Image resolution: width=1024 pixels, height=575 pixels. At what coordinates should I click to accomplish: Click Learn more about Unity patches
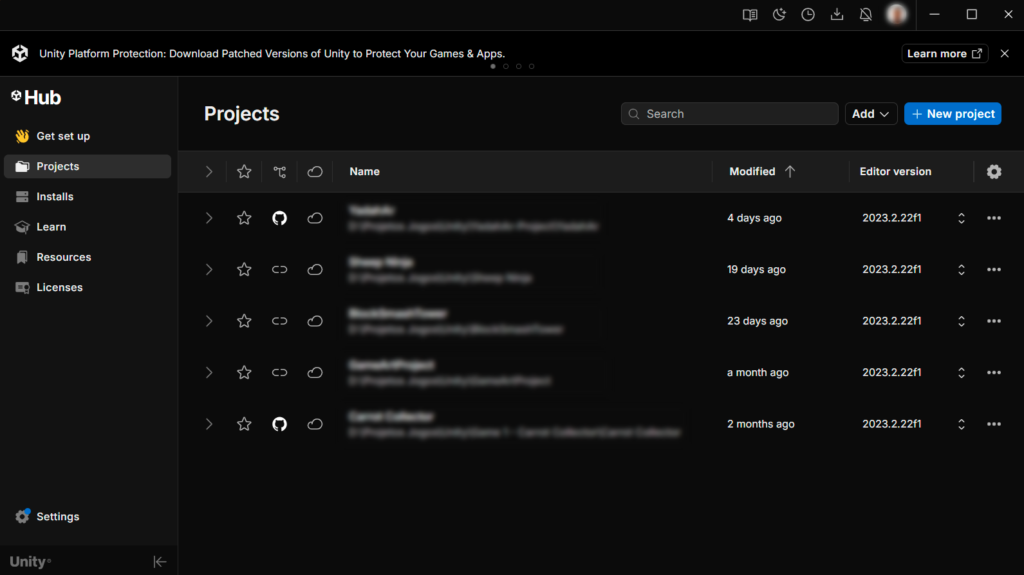(944, 54)
